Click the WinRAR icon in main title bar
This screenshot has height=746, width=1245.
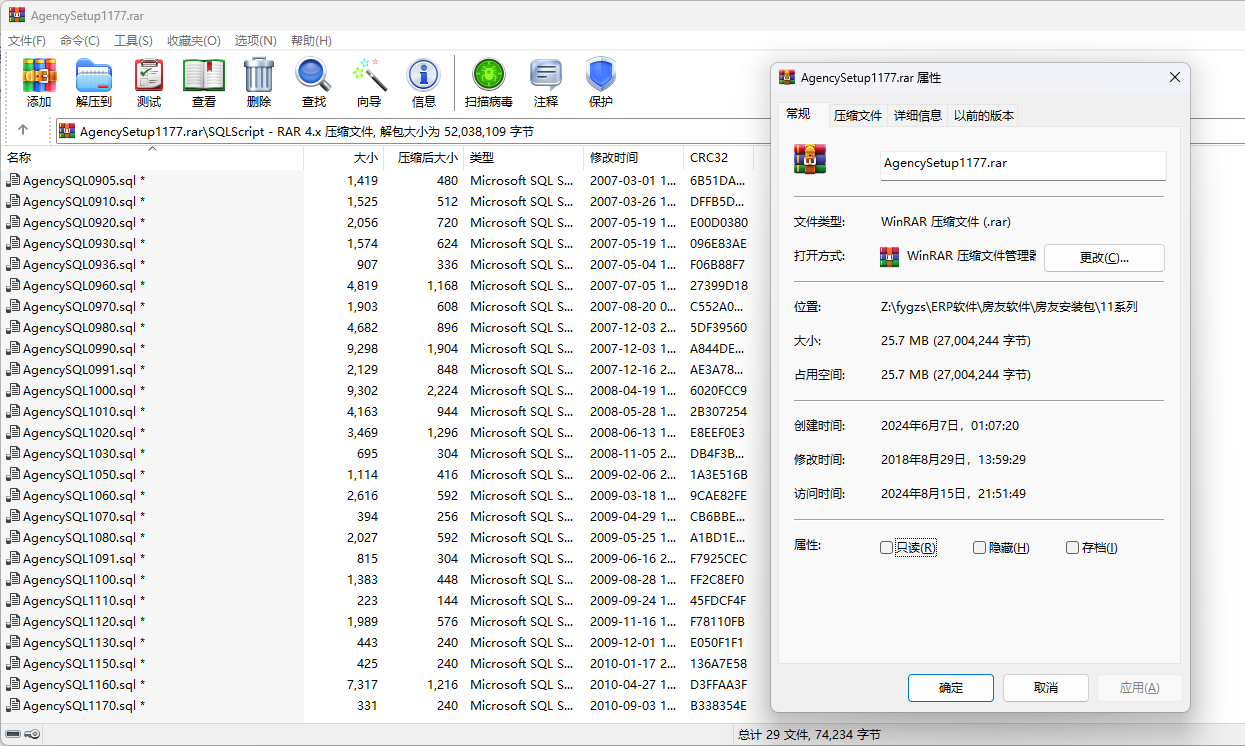[17, 15]
